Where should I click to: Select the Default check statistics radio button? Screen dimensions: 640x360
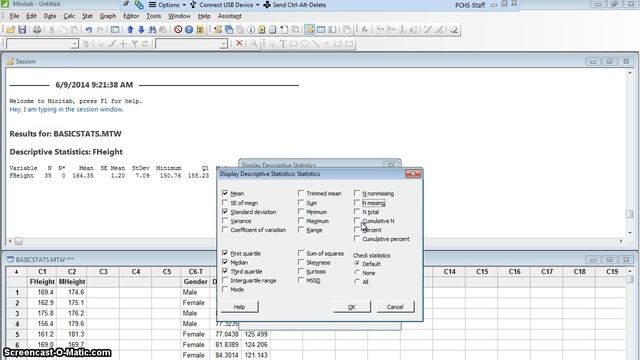click(x=357, y=264)
